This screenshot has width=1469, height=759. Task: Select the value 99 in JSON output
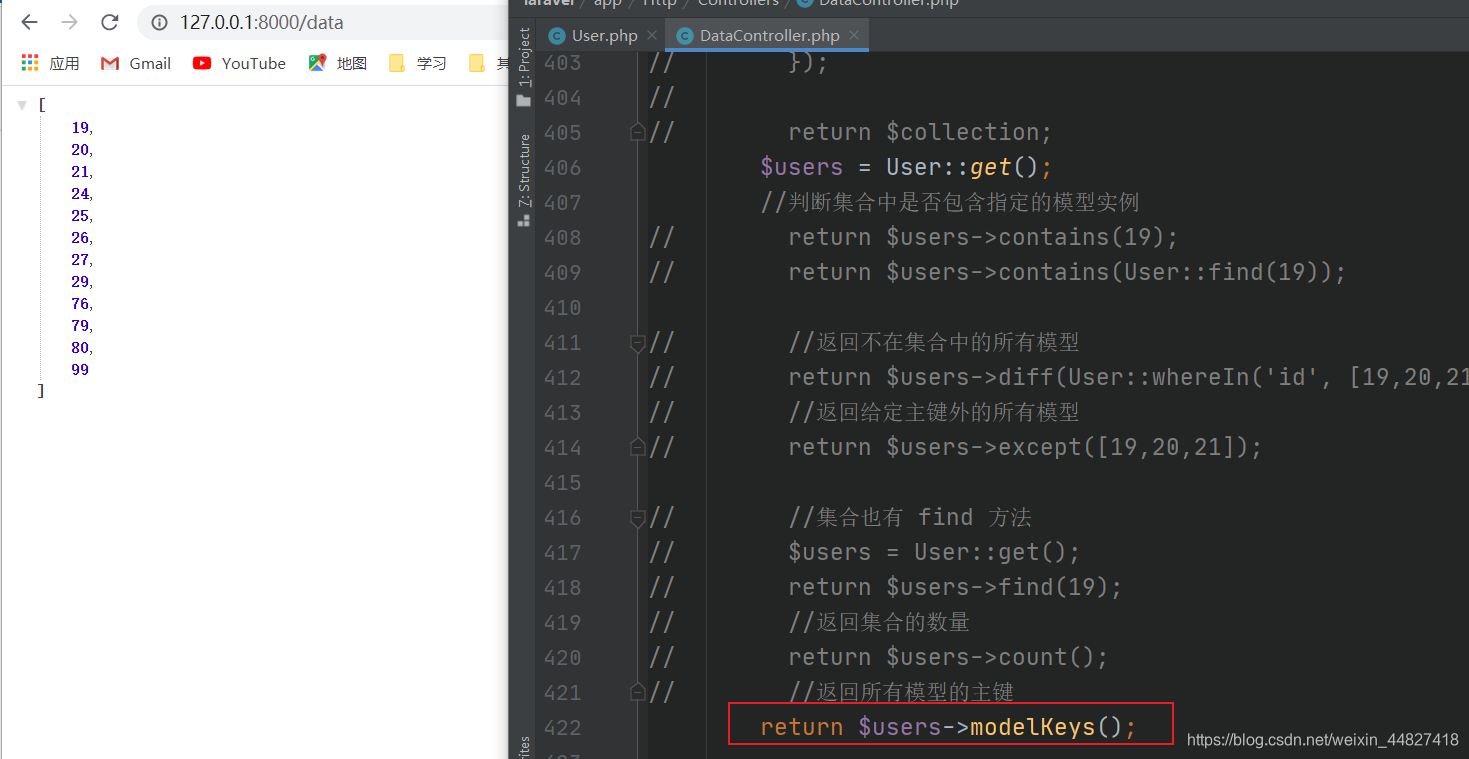coord(80,370)
